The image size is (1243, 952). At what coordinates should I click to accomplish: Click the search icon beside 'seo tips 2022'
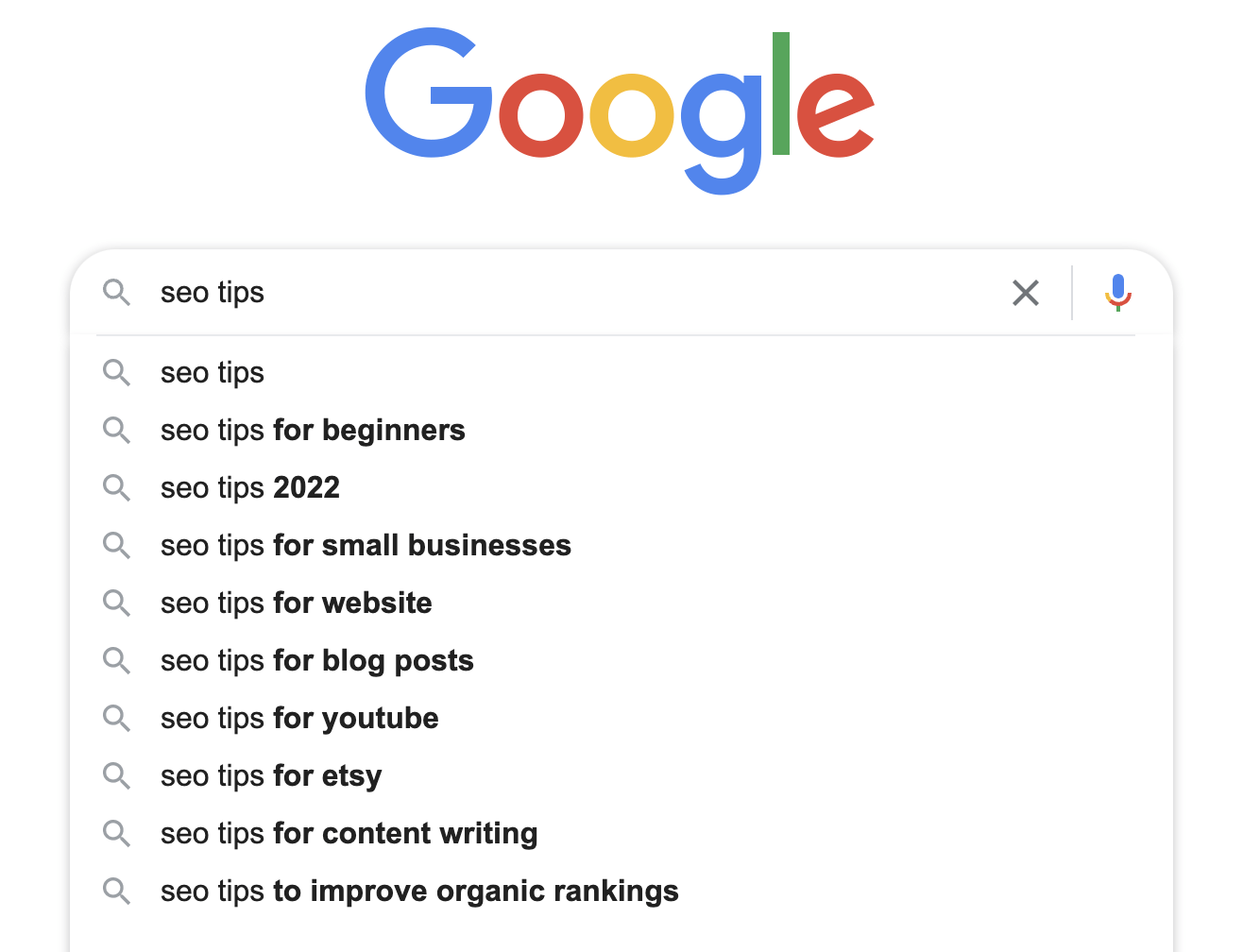pyautogui.click(x=117, y=487)
